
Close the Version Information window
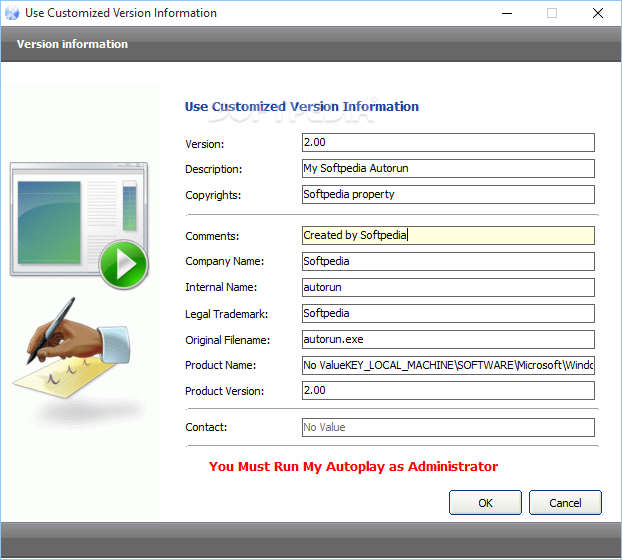pos(598,13)
